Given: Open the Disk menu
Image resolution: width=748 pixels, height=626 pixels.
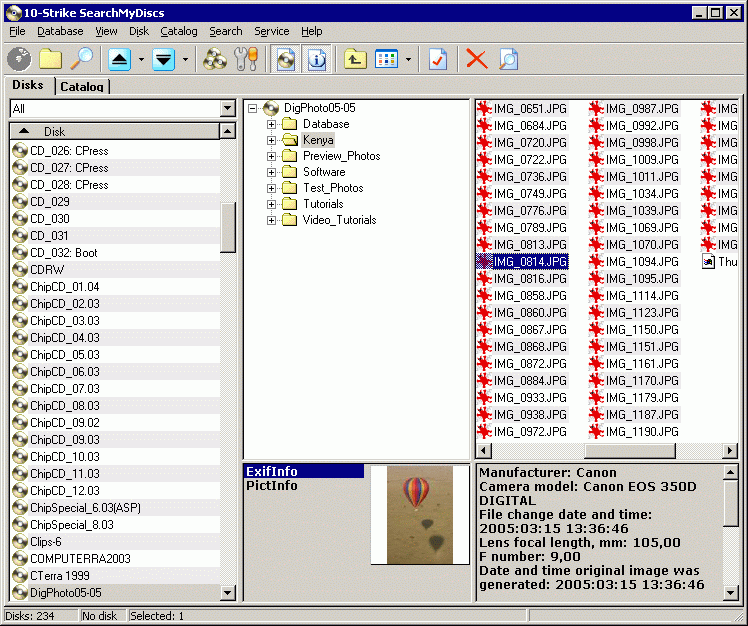Looking at the screenshot, I should [x=139, y=31].
